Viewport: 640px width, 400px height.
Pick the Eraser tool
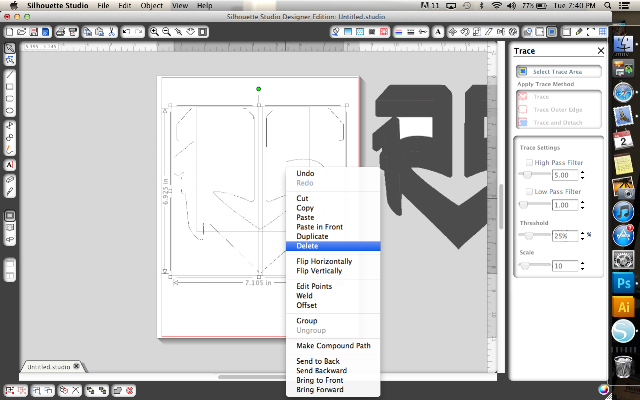[x=10, y=180]
